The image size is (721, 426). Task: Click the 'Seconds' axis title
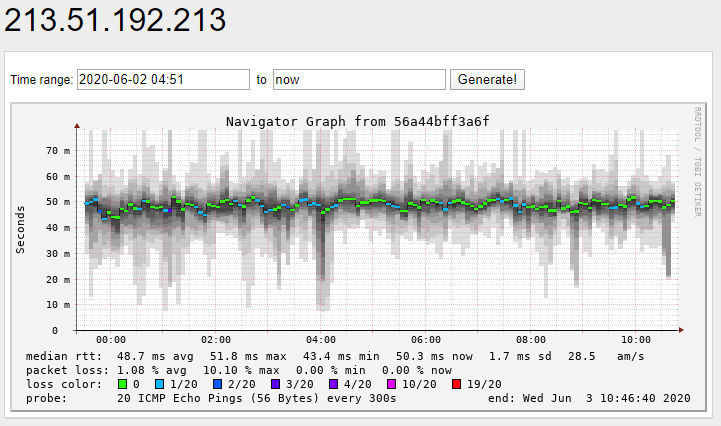pyautogui.click(x=20, y=230)
